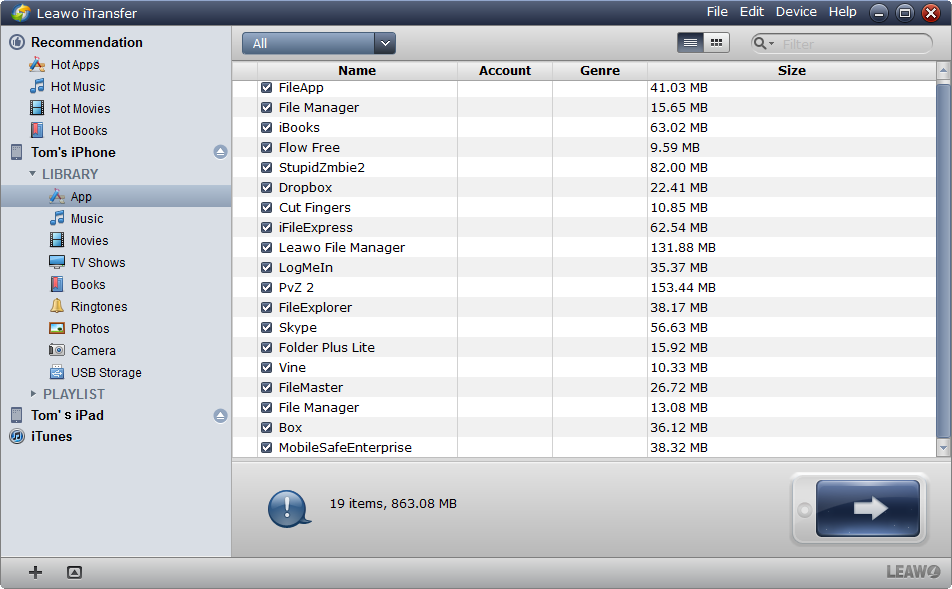The height and width of the screenshot is (589, 952).
Task: Open Hot Apps in sidebar
Action: click(64, 64)
